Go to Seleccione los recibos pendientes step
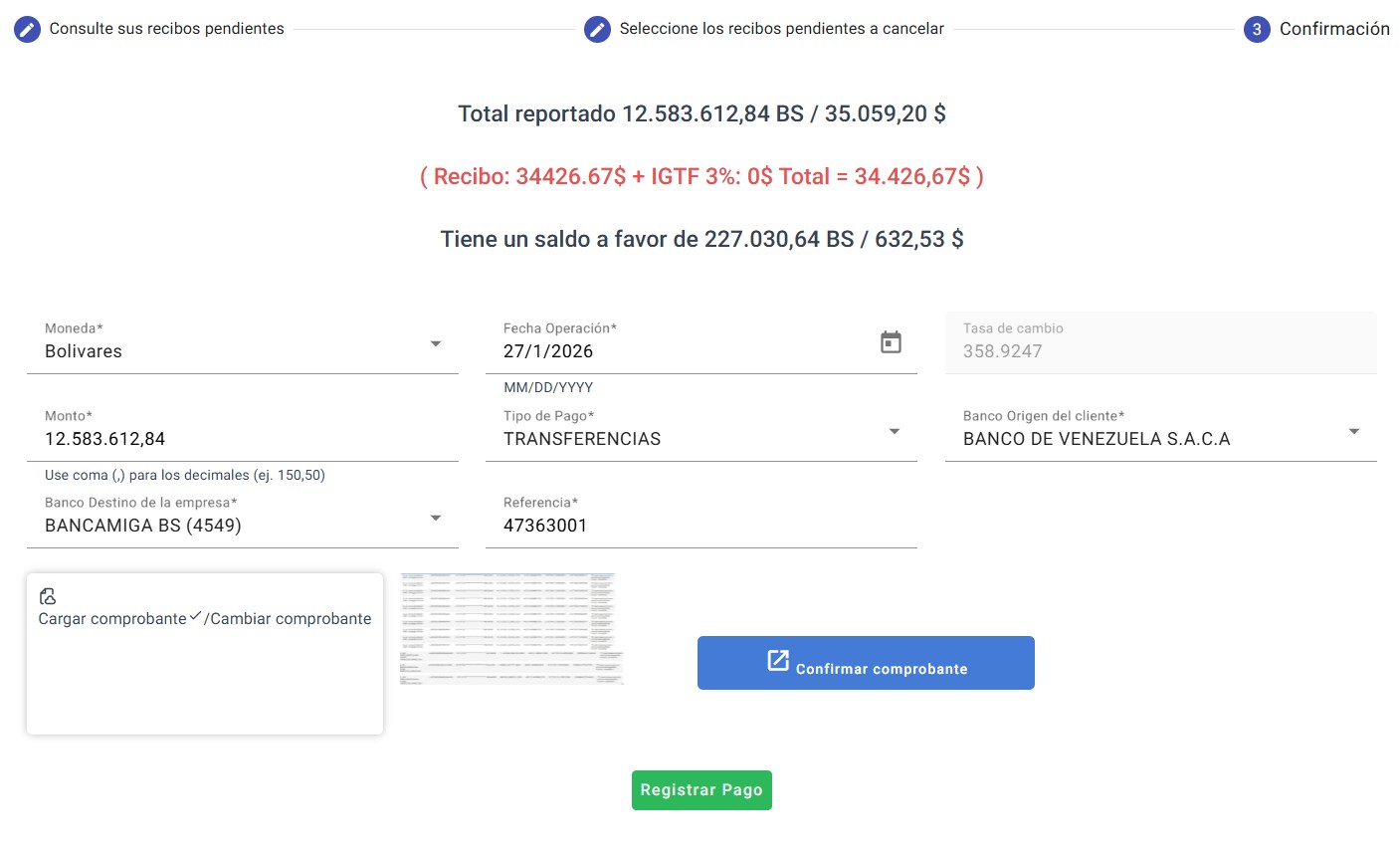Viewport: 1400px width, 852px height. (781, 29)
